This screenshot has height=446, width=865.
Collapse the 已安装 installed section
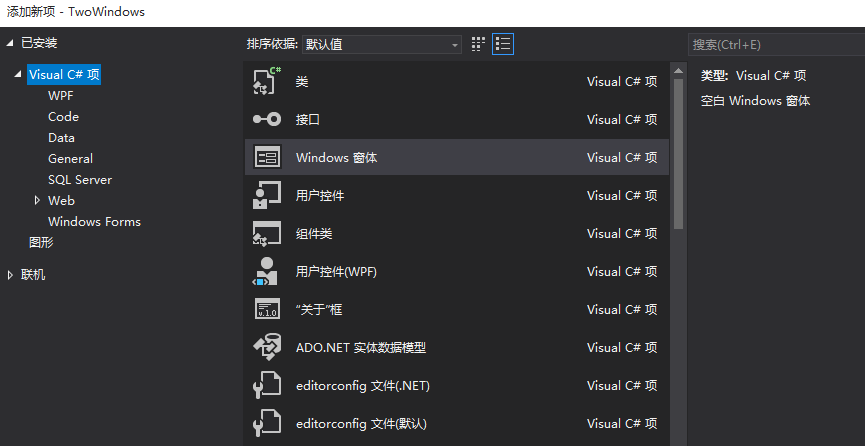point(10,44)
